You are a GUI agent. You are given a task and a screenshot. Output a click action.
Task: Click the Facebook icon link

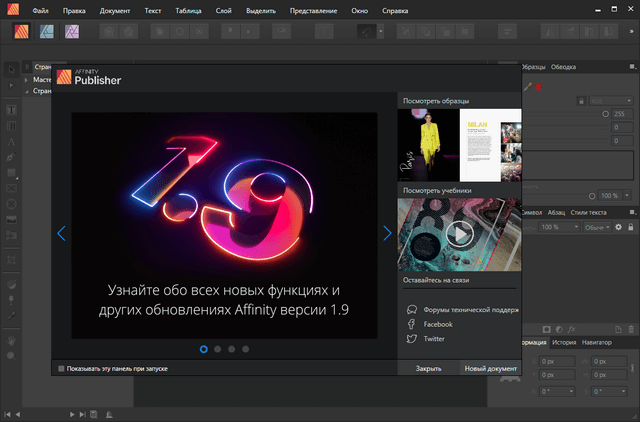point(411,324)
